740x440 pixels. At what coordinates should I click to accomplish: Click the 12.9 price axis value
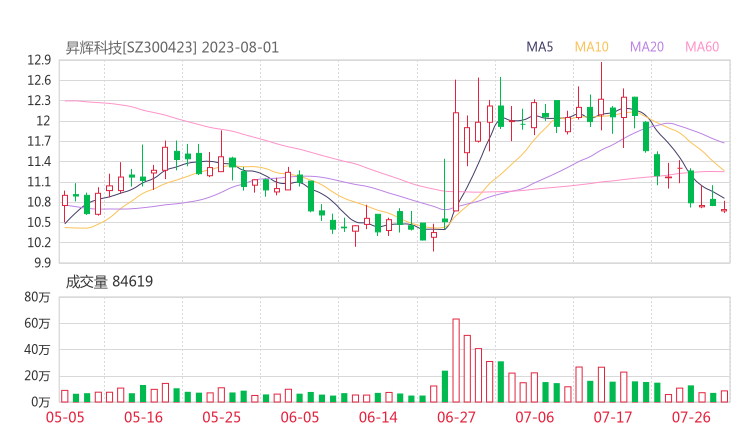(39, 60)
